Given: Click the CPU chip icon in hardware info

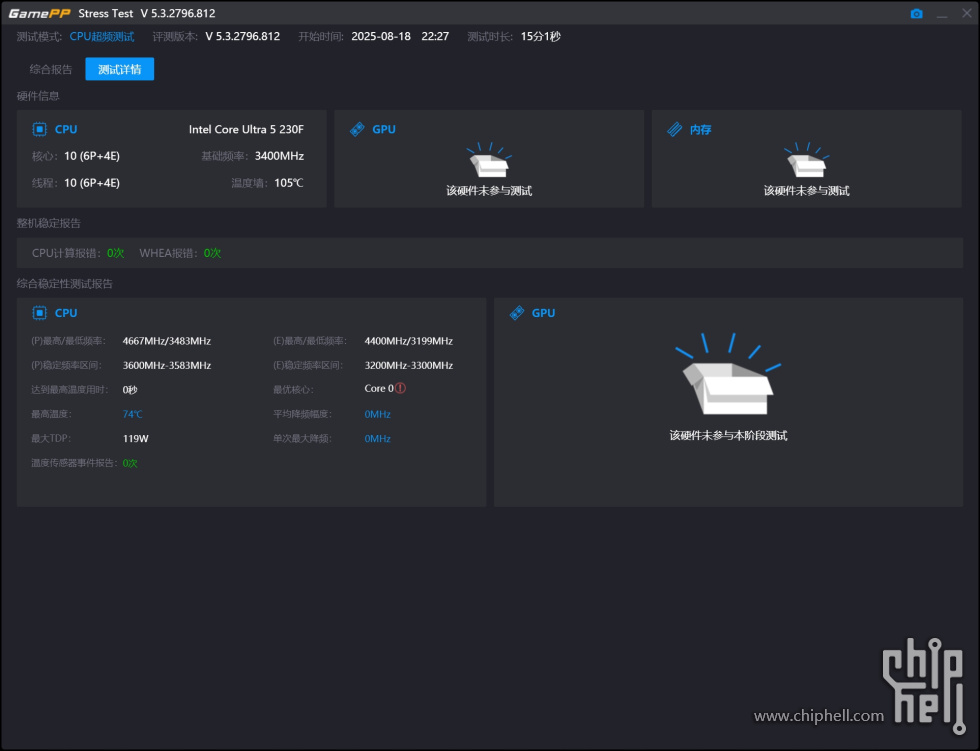Looking at the screenshot, I should click(x=39, y=129).
